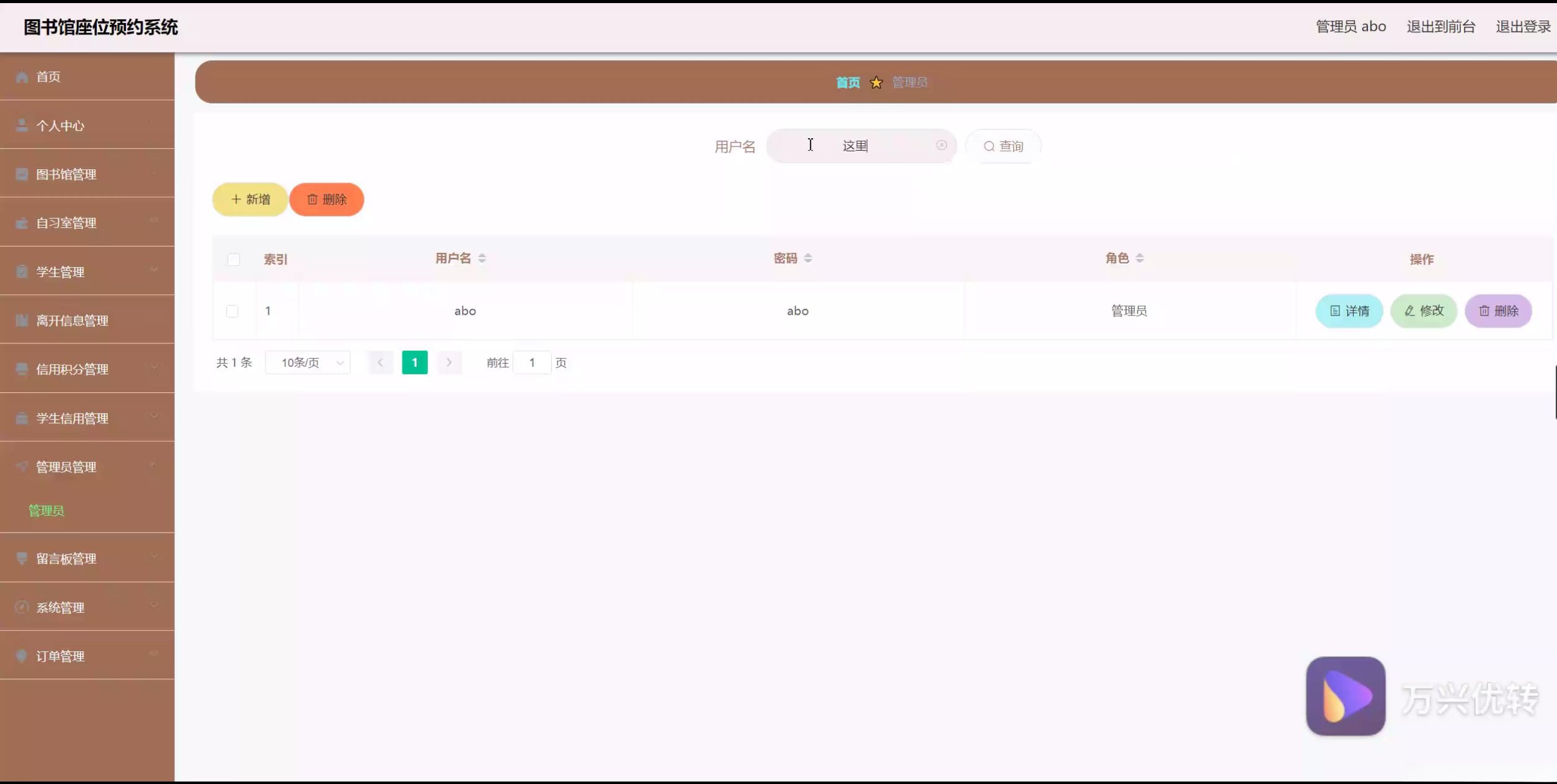Expand 自习室管理 menu chevron
Screen dimensions: 1557x784
tap(153, 221)
